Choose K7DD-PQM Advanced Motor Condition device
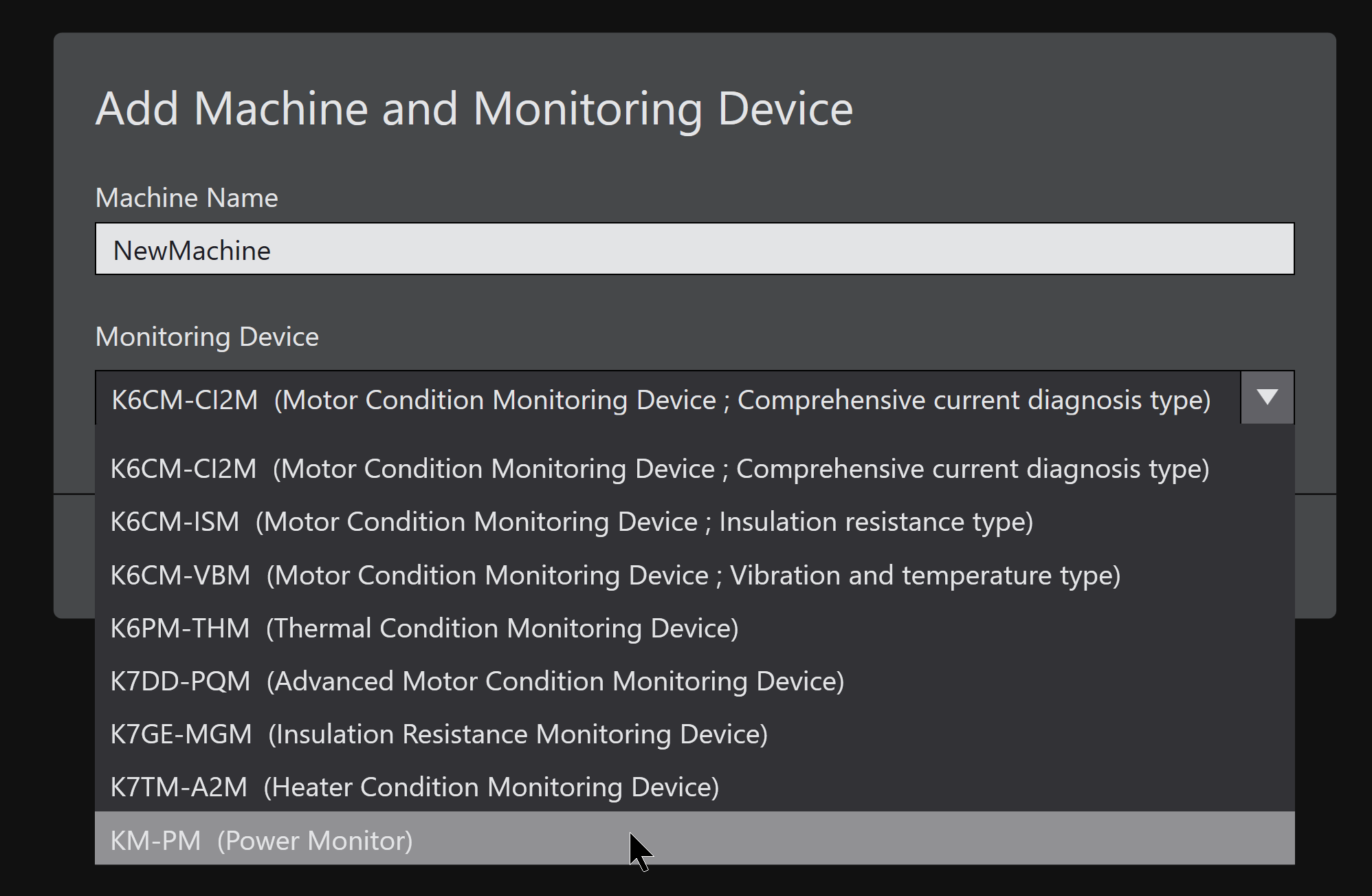This screenshot has width=1372, height=896. tap(477, 681)
